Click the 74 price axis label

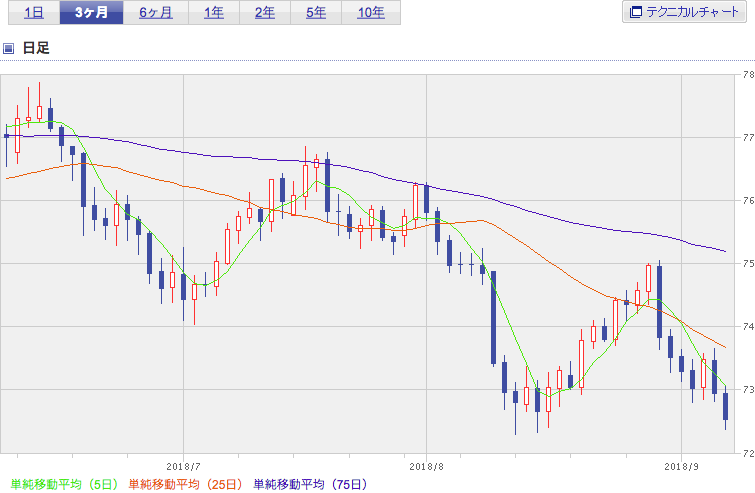[x=748, y=326]
